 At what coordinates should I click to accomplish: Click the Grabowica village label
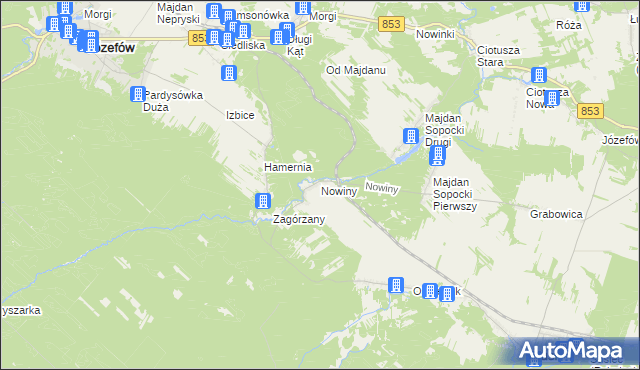tap(556, 214)
